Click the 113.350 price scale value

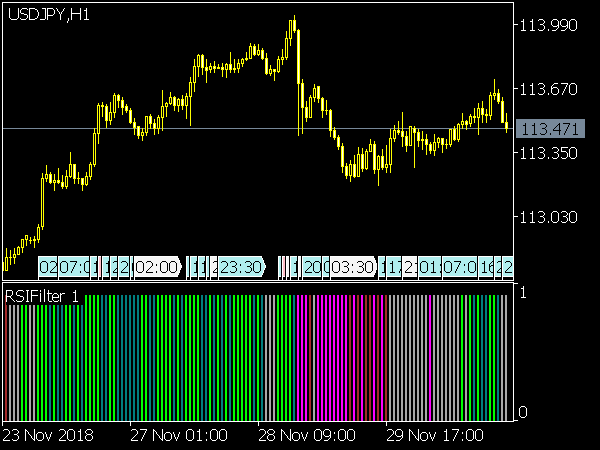click(x=548, y=153)
